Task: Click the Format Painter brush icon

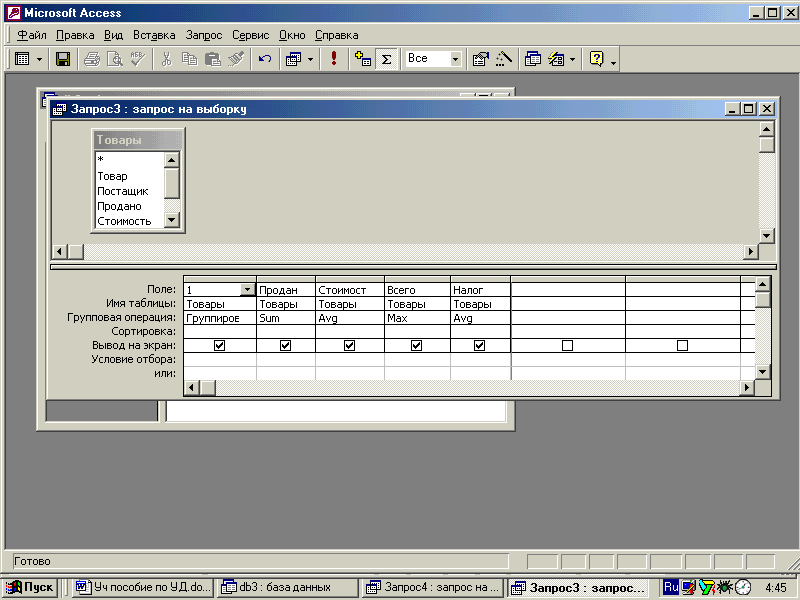Action: (x=236, y=59)
